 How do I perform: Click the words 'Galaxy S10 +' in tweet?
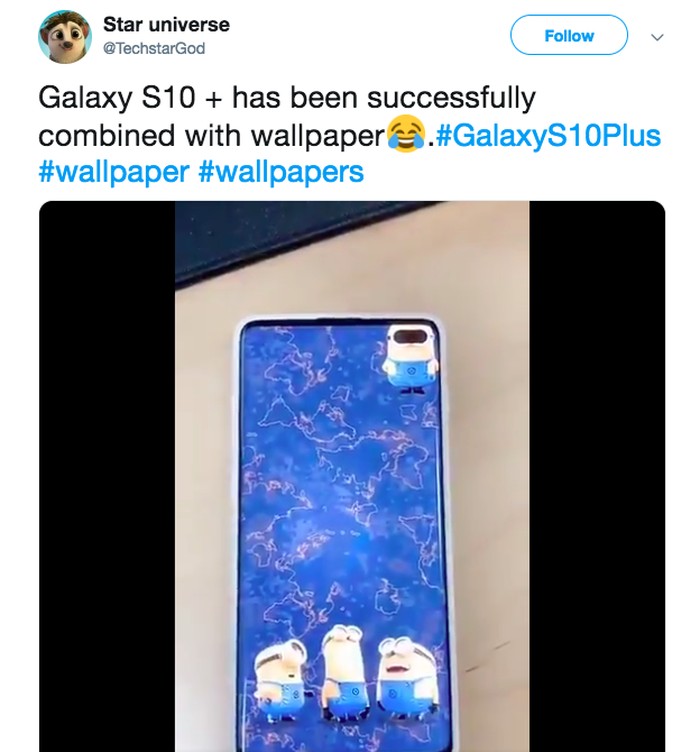pyautogui.click(x=130, y=97)
